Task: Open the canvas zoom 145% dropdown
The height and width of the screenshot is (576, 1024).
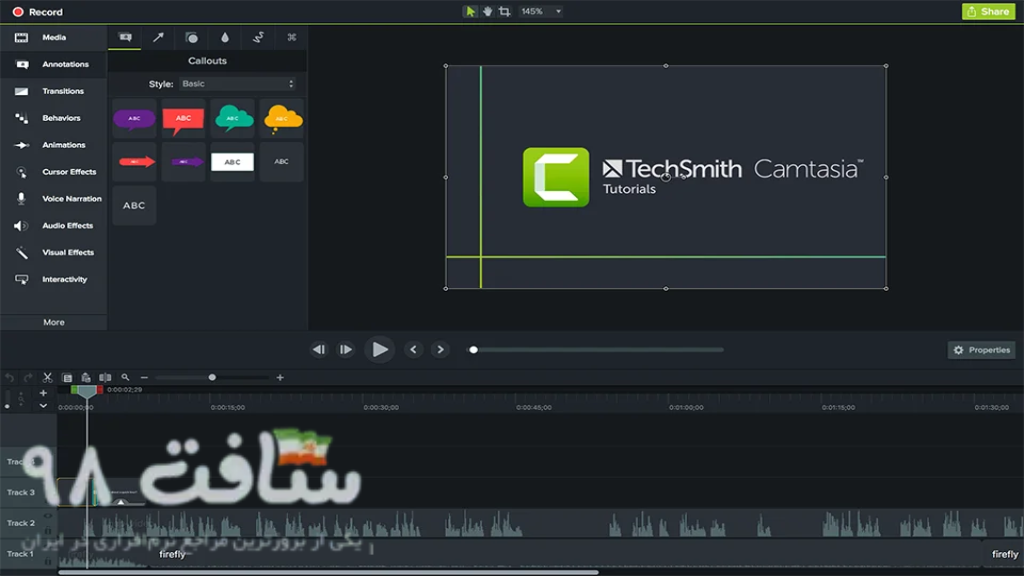Action: (541, 11)
